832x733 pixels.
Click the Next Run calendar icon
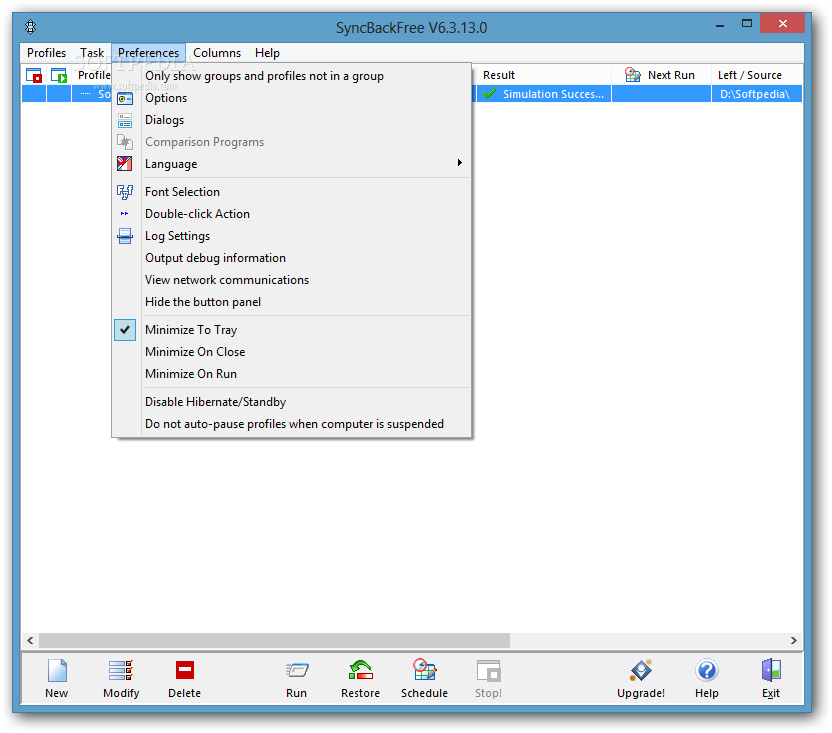(x=632, y=75)
